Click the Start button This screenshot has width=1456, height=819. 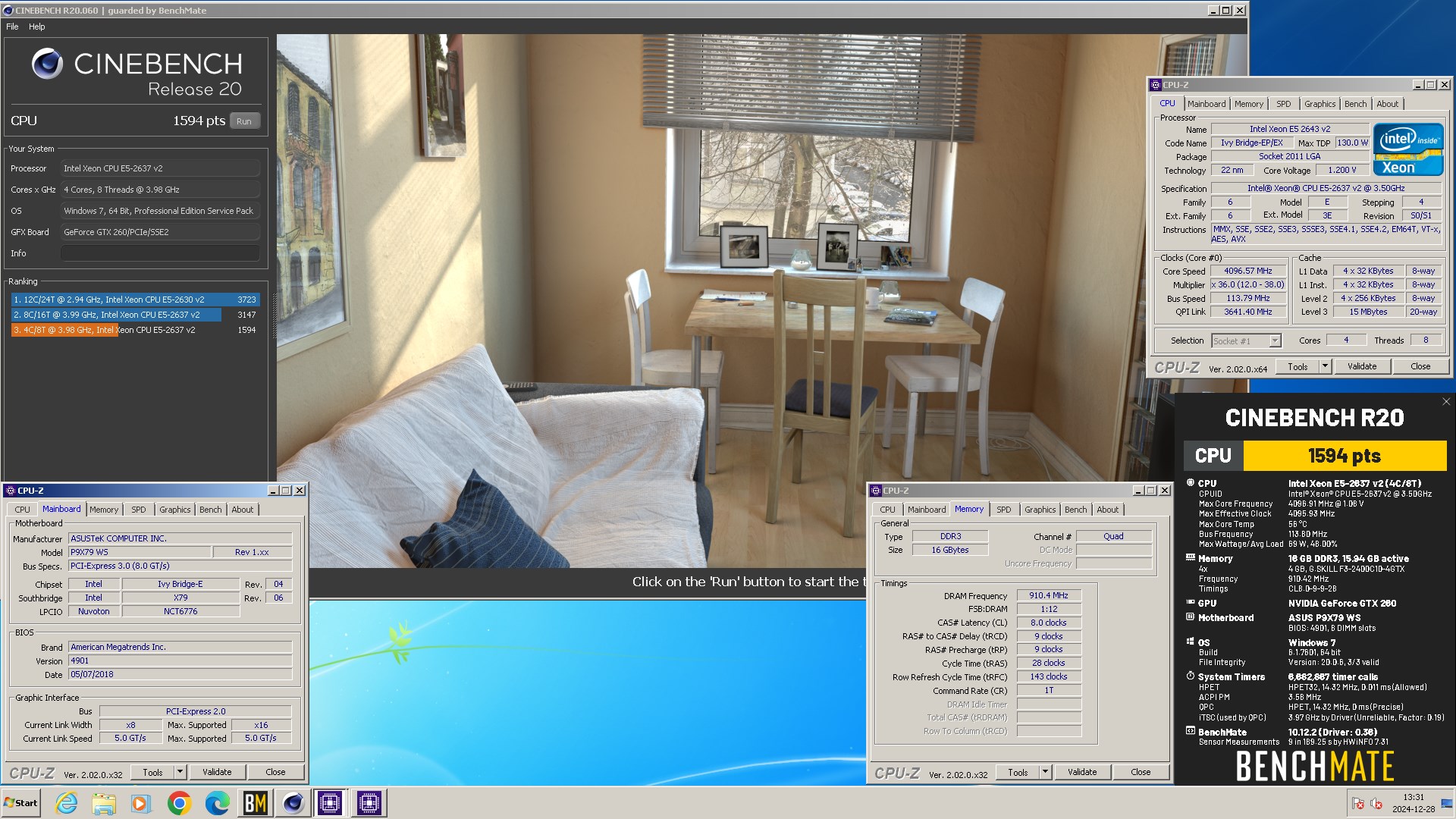coord(20,803)
